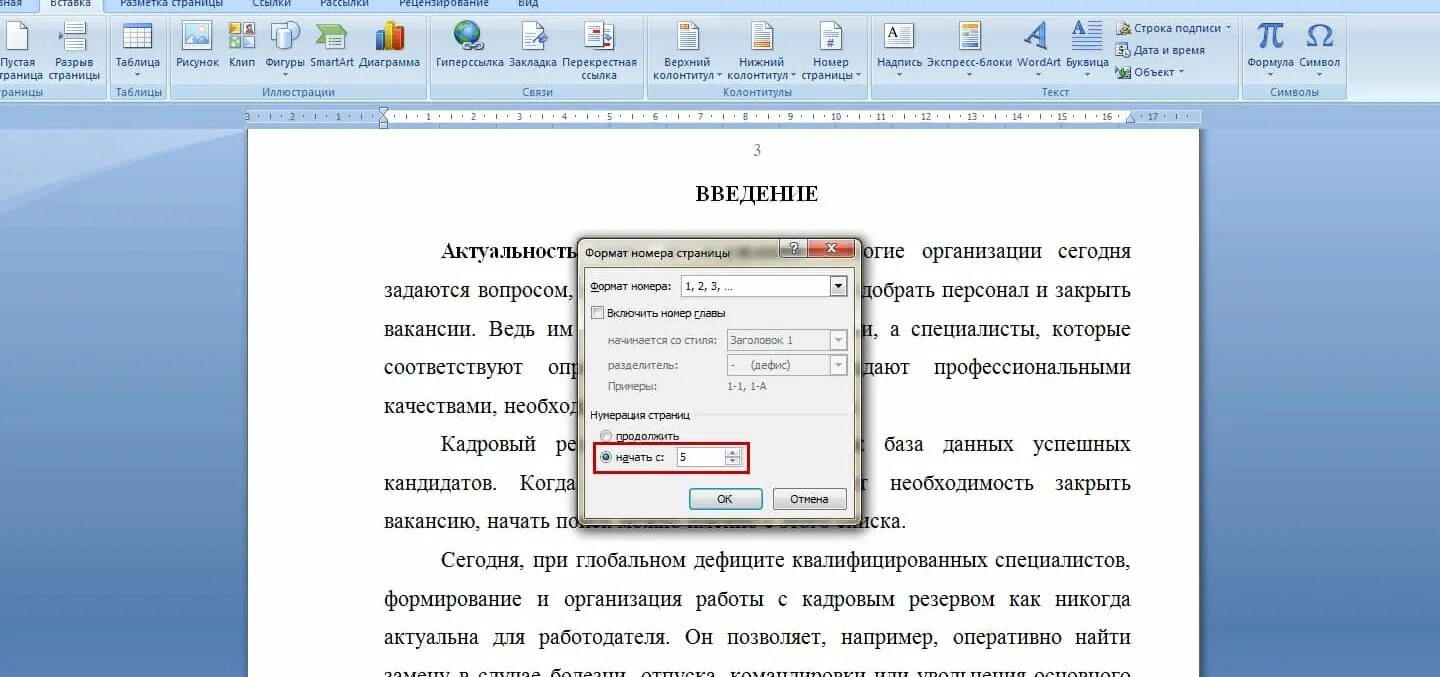
Task: Insert a chart with Диаграмма
Action: click(390, 45)
